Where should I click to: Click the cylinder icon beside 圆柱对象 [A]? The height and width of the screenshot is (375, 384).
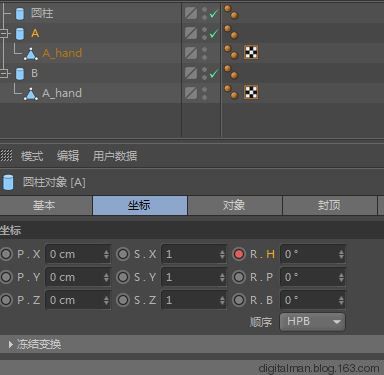tap(8, 182)
